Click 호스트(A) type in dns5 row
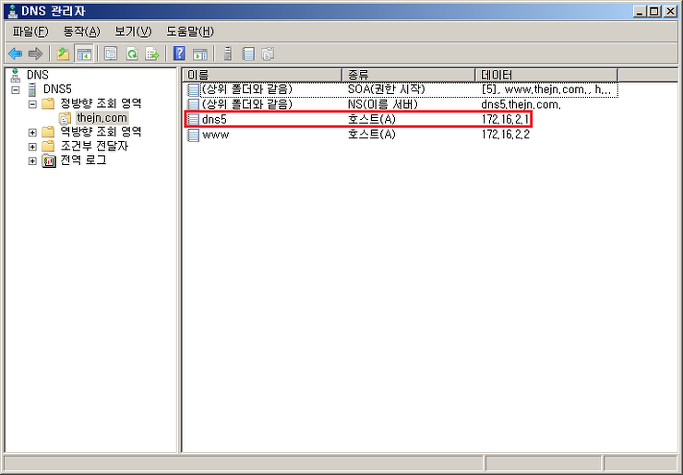This screenshot has width=683, height=475. click(x=372, y=119)
